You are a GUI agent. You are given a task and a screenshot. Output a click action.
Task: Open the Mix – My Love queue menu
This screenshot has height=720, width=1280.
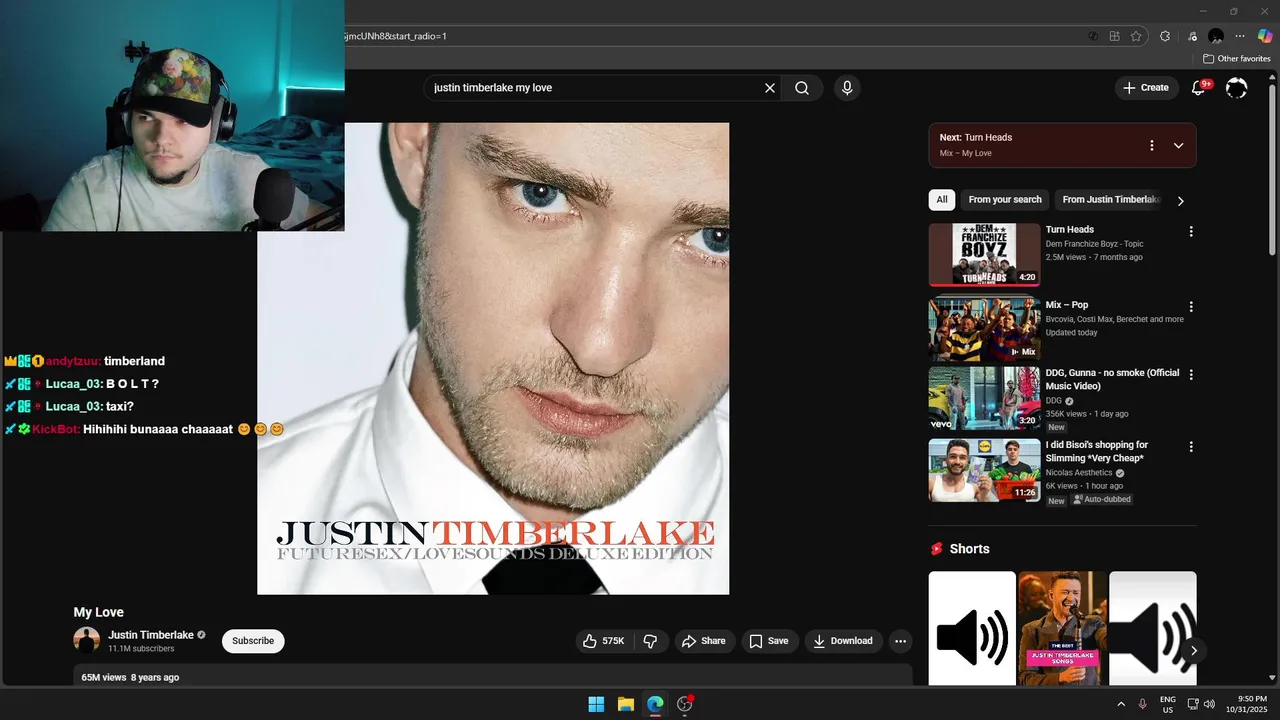click(x=1151, y=145)
